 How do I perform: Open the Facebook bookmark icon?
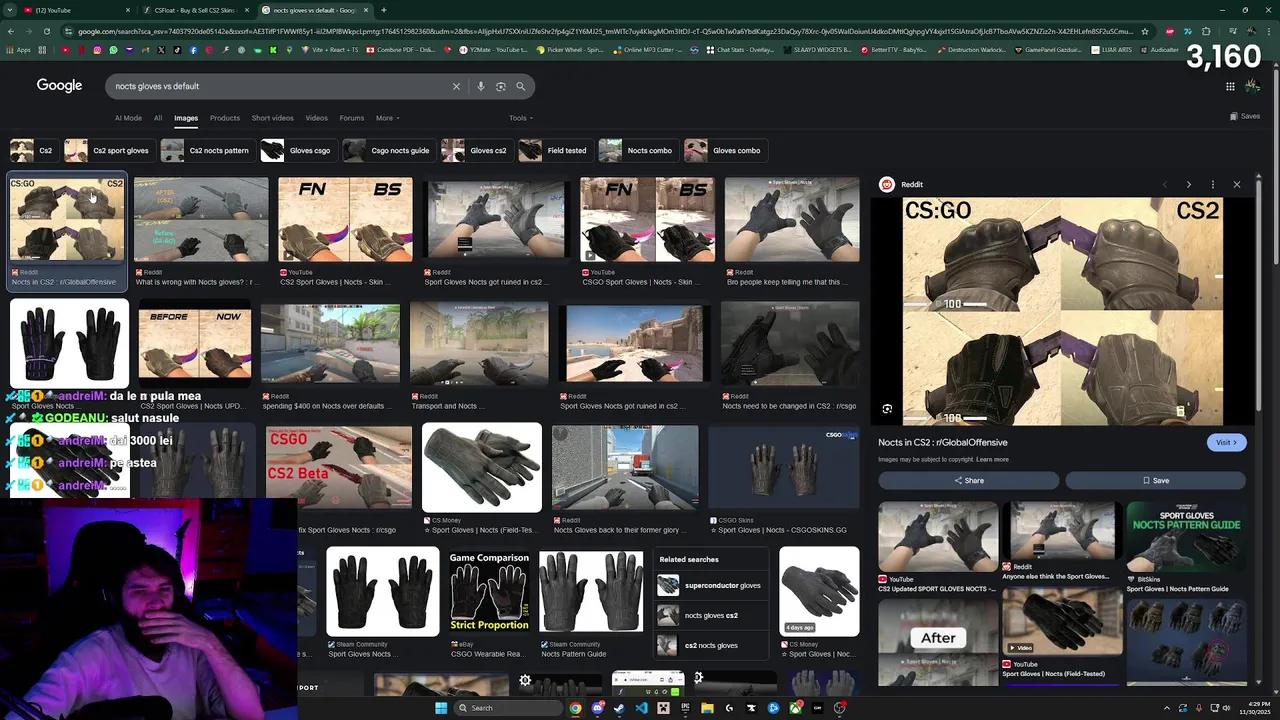193,49
